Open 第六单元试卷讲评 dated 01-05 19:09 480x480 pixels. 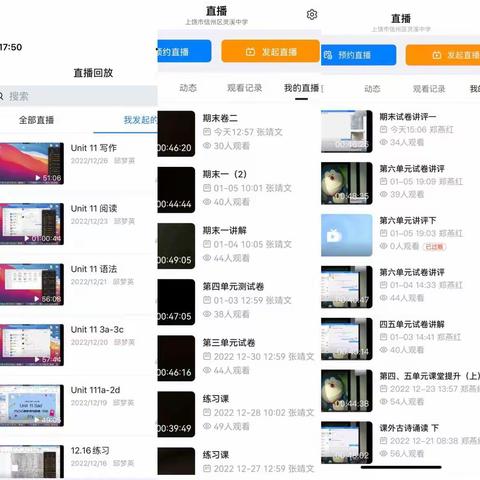(412, 169)
